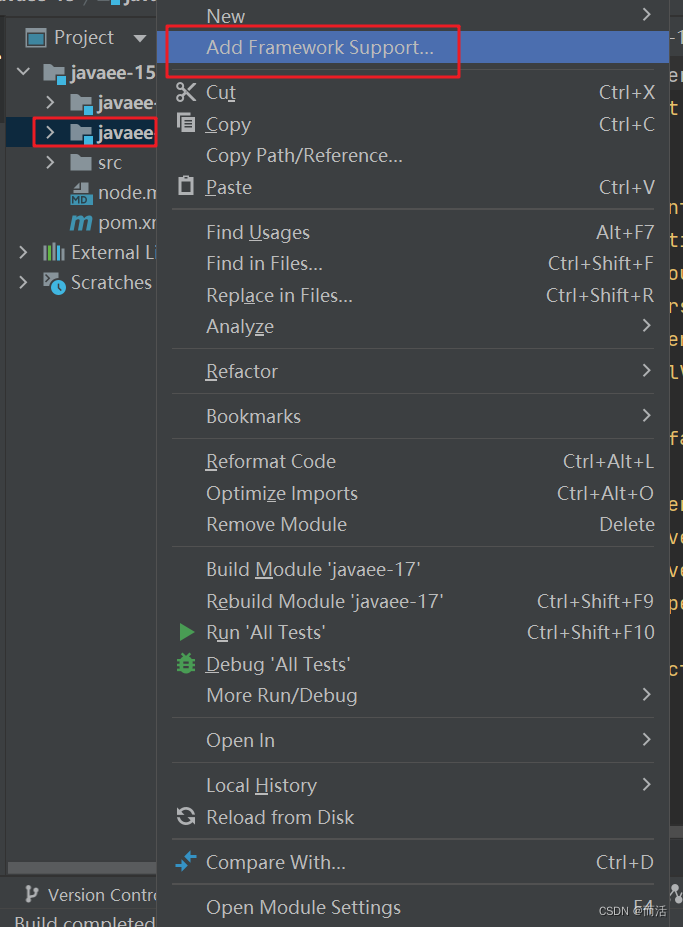Select the javaee-15 root tree row label
Screen dimensions: 683x927
click(112, 73)
